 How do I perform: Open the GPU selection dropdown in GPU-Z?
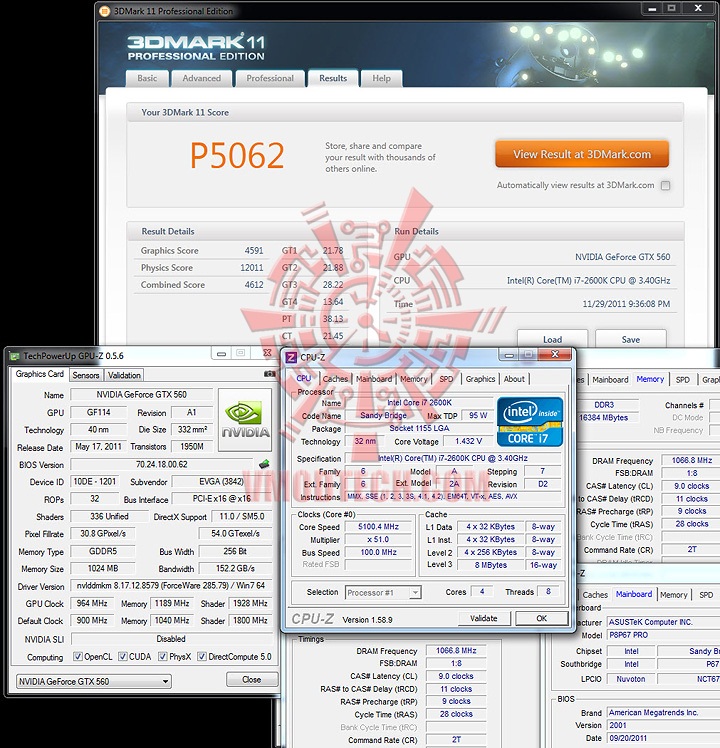click(94, 681)
